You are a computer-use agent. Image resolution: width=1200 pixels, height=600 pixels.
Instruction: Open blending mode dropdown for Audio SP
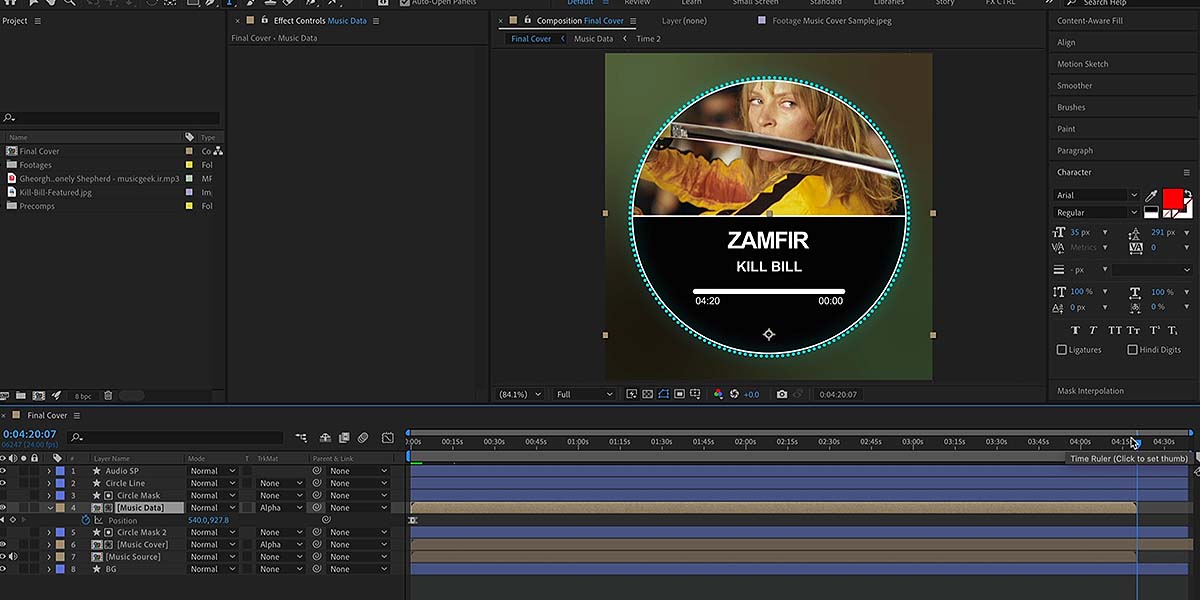(x=212, y=471)
